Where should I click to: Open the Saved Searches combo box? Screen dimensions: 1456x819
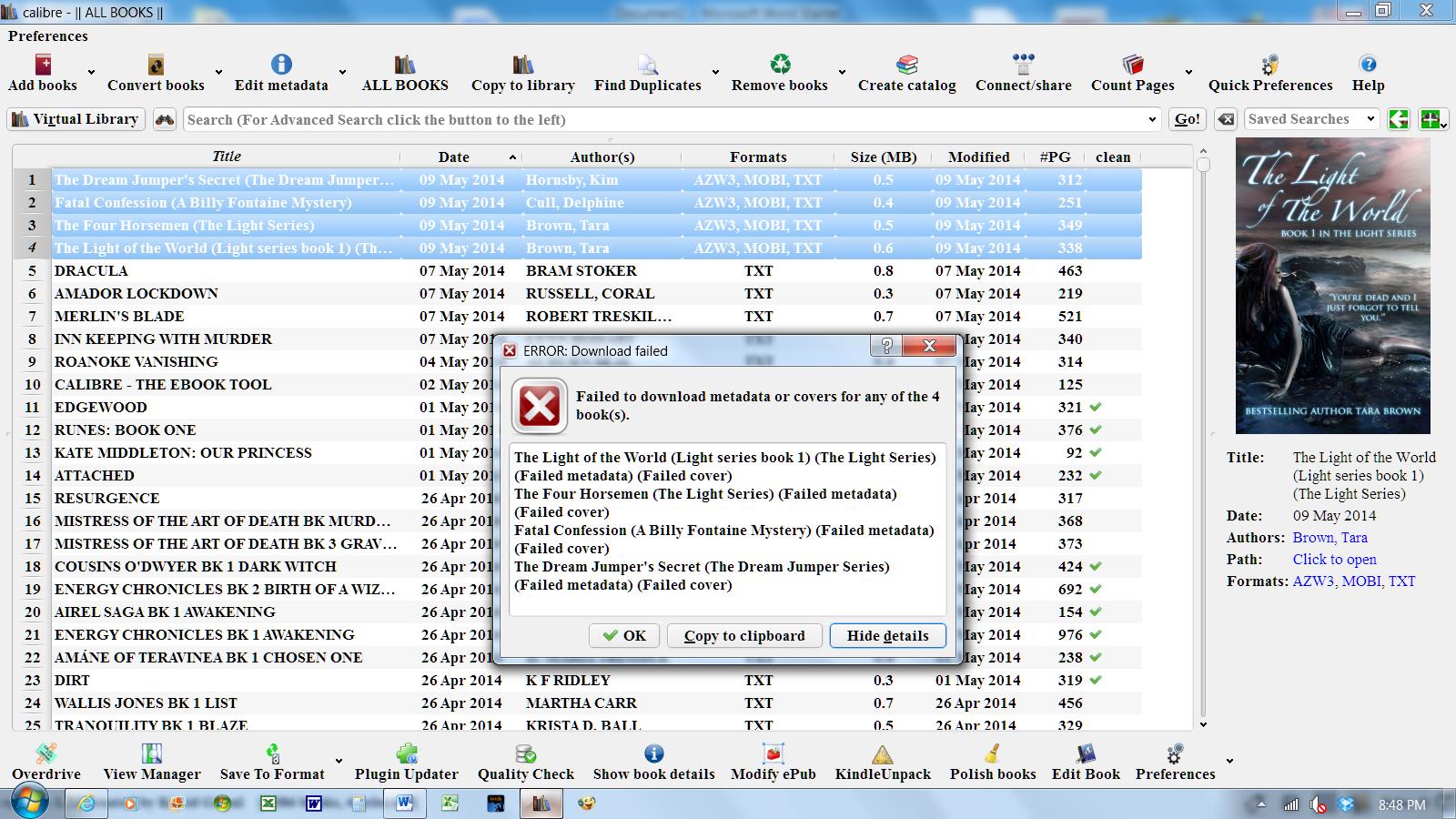[1311, 119]
